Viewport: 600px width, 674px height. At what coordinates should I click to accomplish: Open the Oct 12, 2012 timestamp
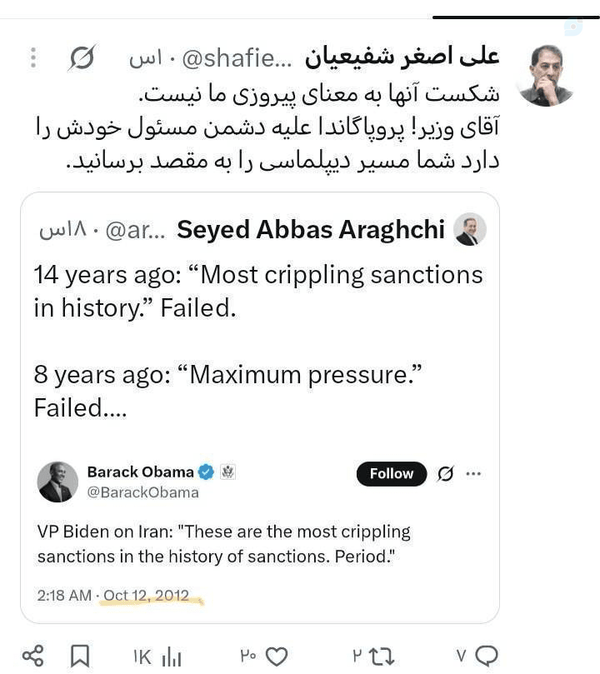point(146,595)
